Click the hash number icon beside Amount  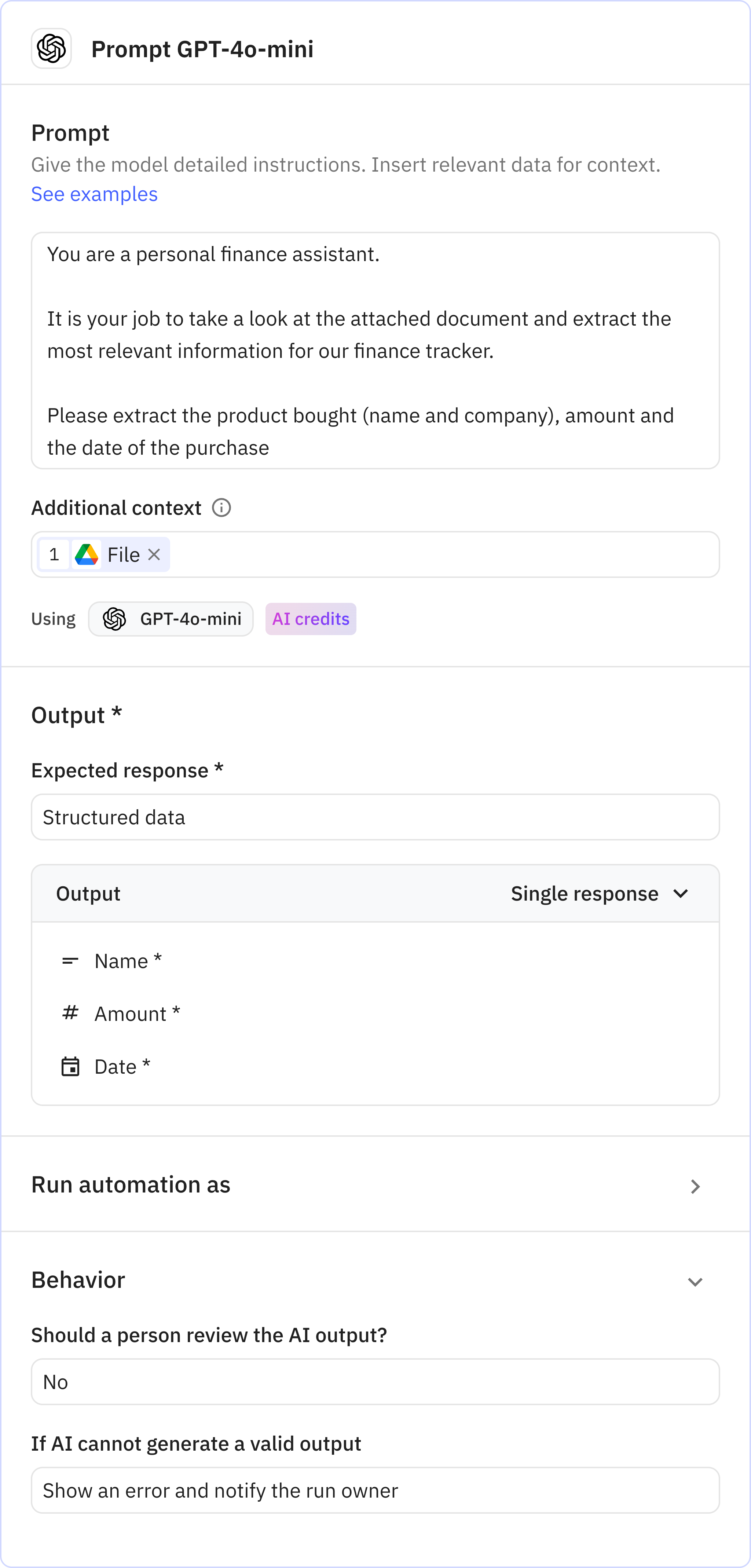[70, 1014]
